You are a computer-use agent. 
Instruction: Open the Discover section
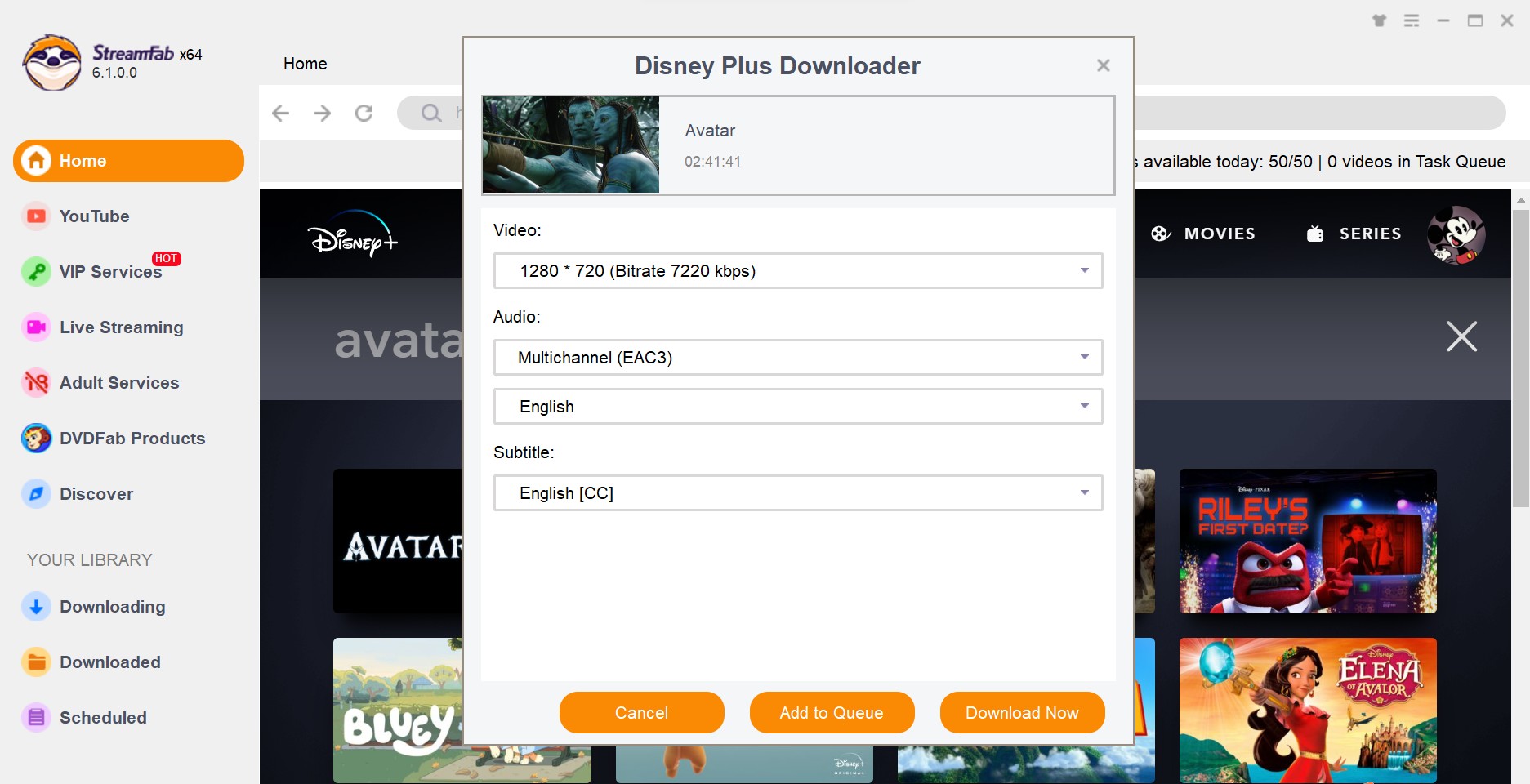(96, 494)
